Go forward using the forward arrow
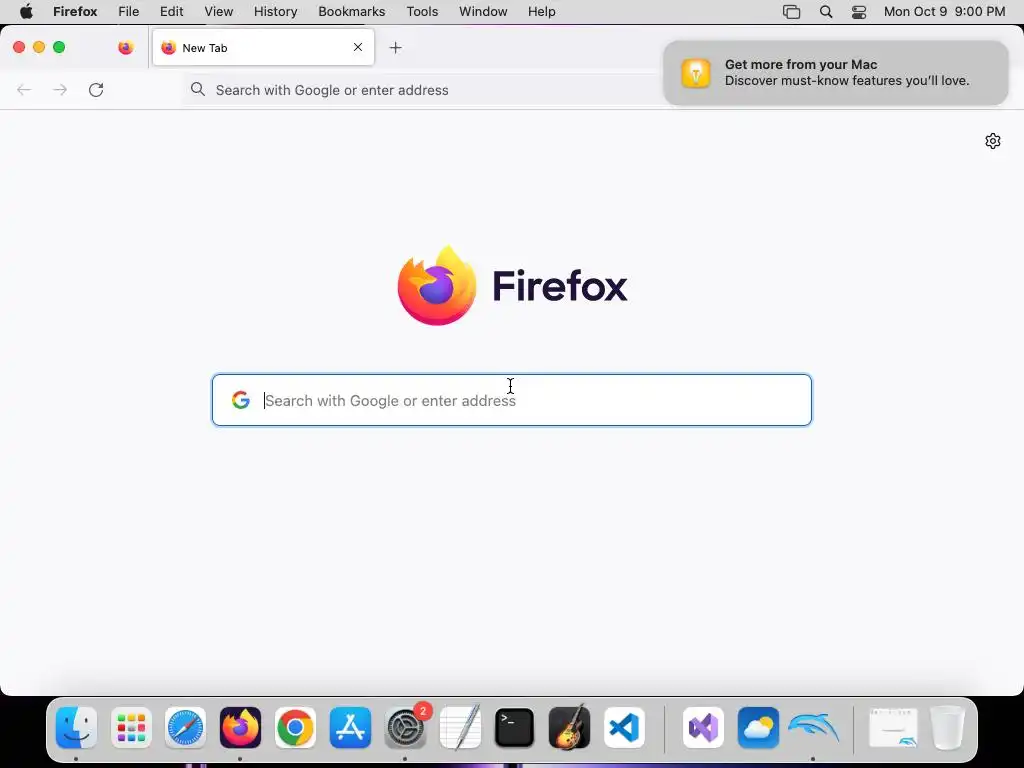The image size is (1024, 768). (x=60, y=89)
